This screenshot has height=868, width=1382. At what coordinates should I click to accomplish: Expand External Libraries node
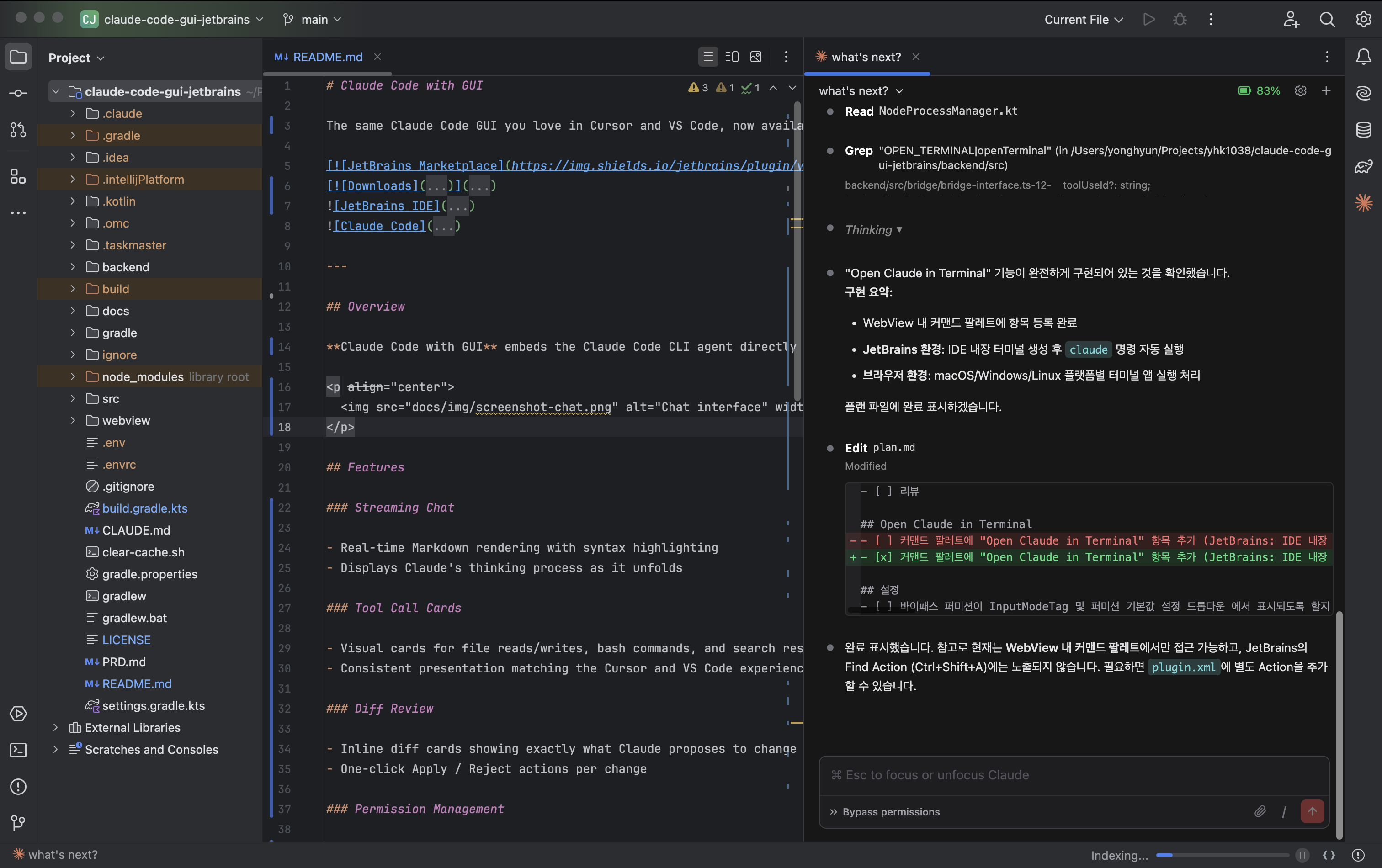[56, 727]
